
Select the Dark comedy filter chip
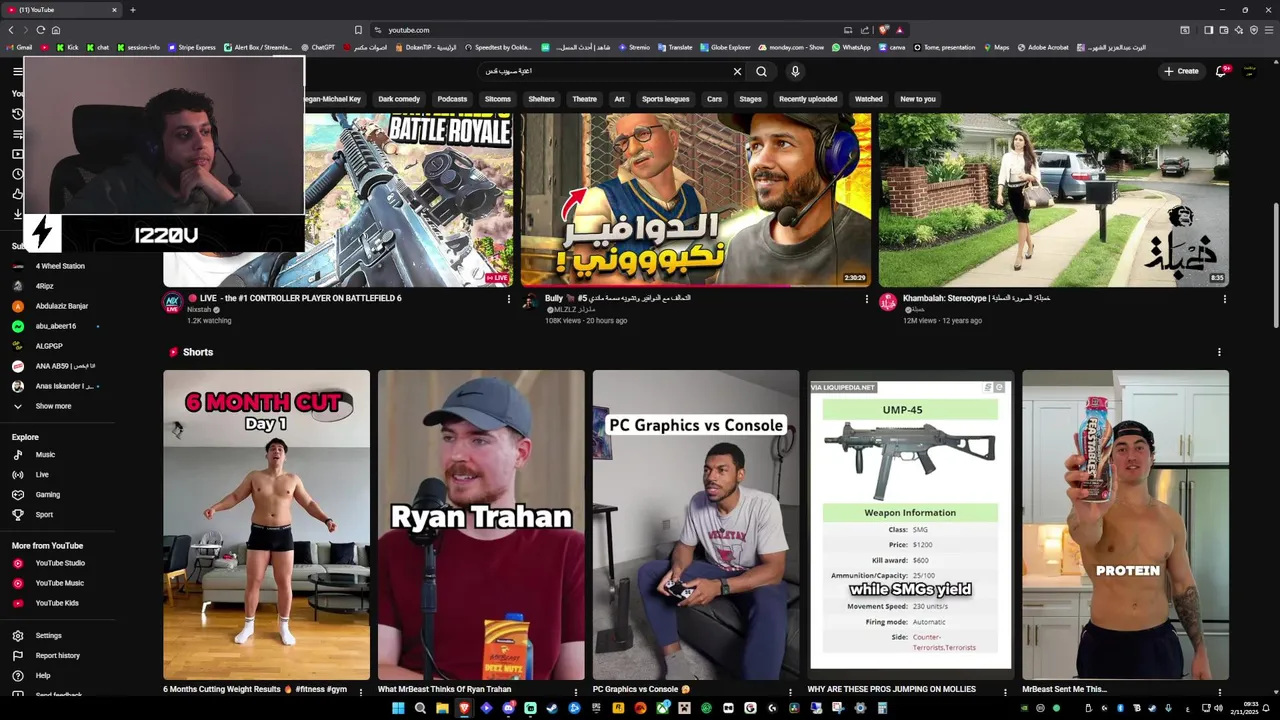pyautogui.click(x=399, y=99)
